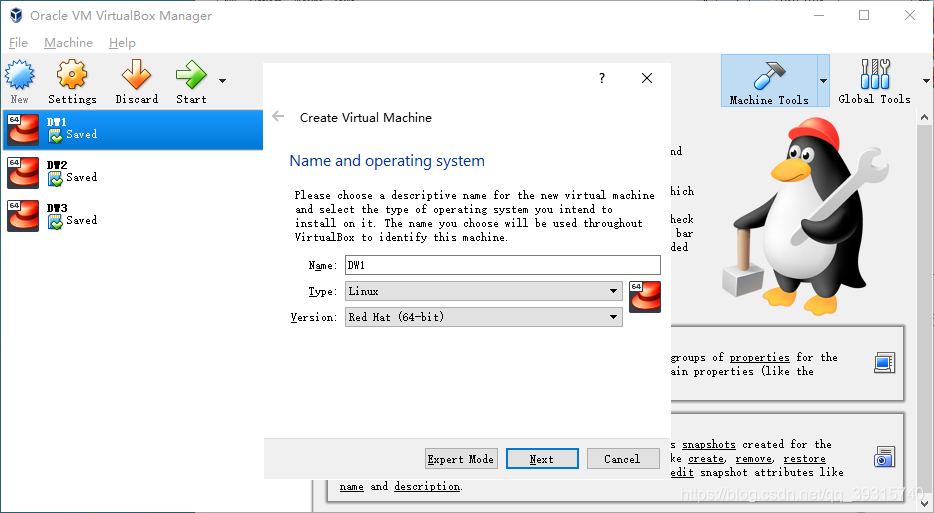This screenshot has height=513, width=934.
Task: Minimize the VirtualBox Manager window
Action: click(819, 15)
